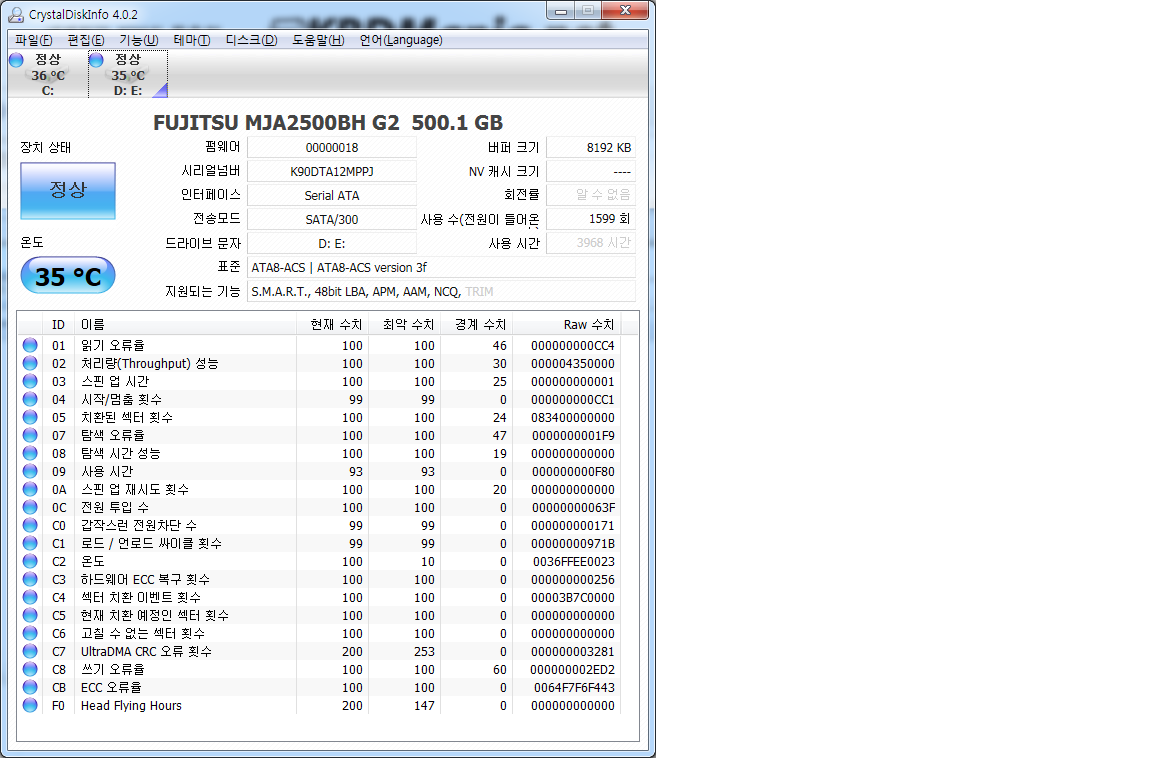Screen dimensions: 1152x758
Task: Click the status icon for 03 스핀 업 시간
Action: 30,380
